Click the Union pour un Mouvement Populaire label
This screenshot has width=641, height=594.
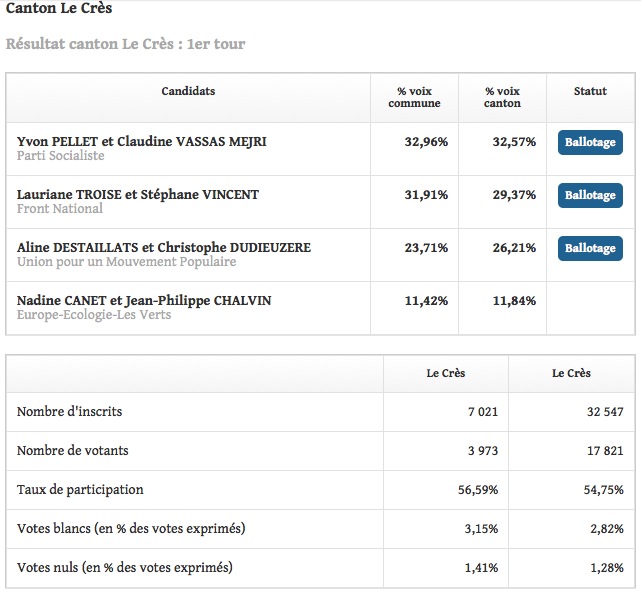pos(126,262)
